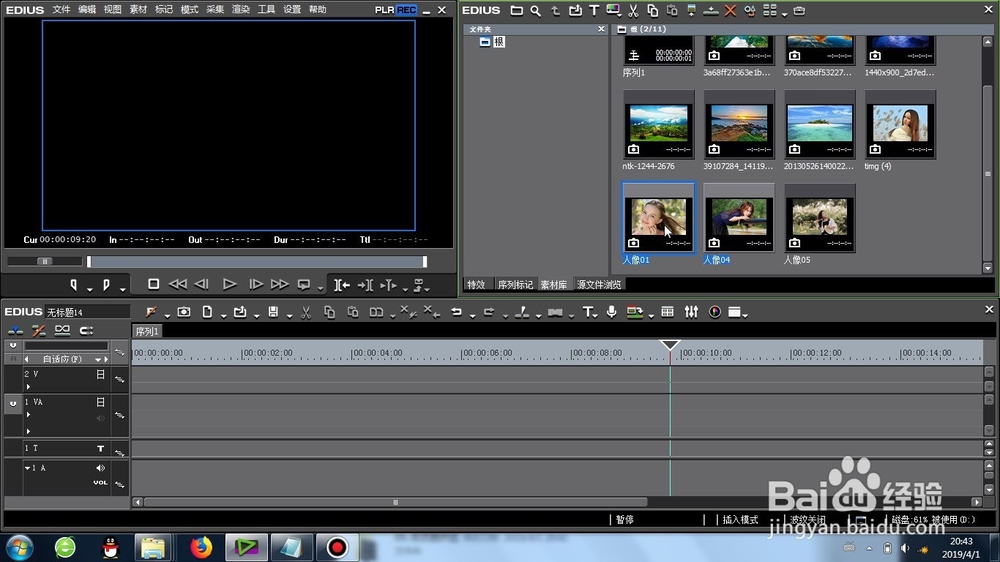Collapse 1 A audio track triangle
Viewport: 1000px width, 562px height.
(27, 468)
